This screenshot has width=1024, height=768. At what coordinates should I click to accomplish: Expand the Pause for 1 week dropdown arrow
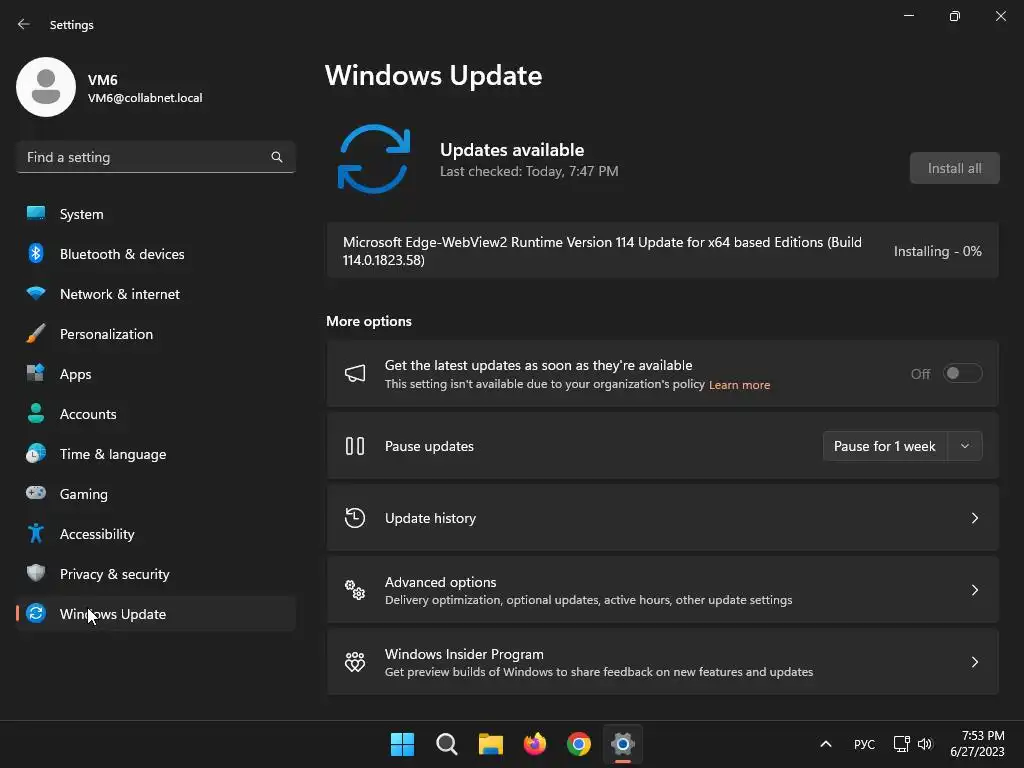point(965,446)
